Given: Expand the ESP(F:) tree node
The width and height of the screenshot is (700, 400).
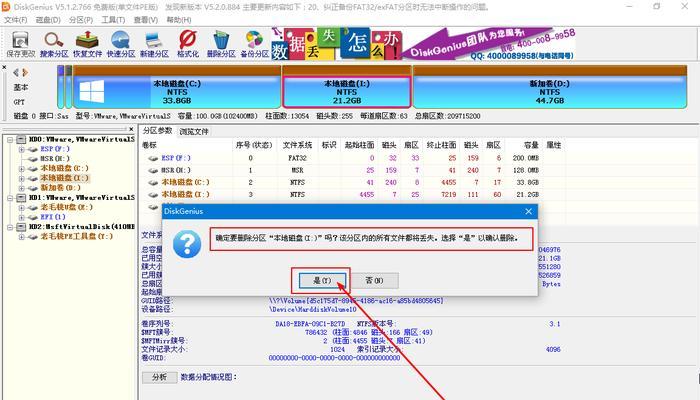Looking at the screenshot, I should 21,150.
